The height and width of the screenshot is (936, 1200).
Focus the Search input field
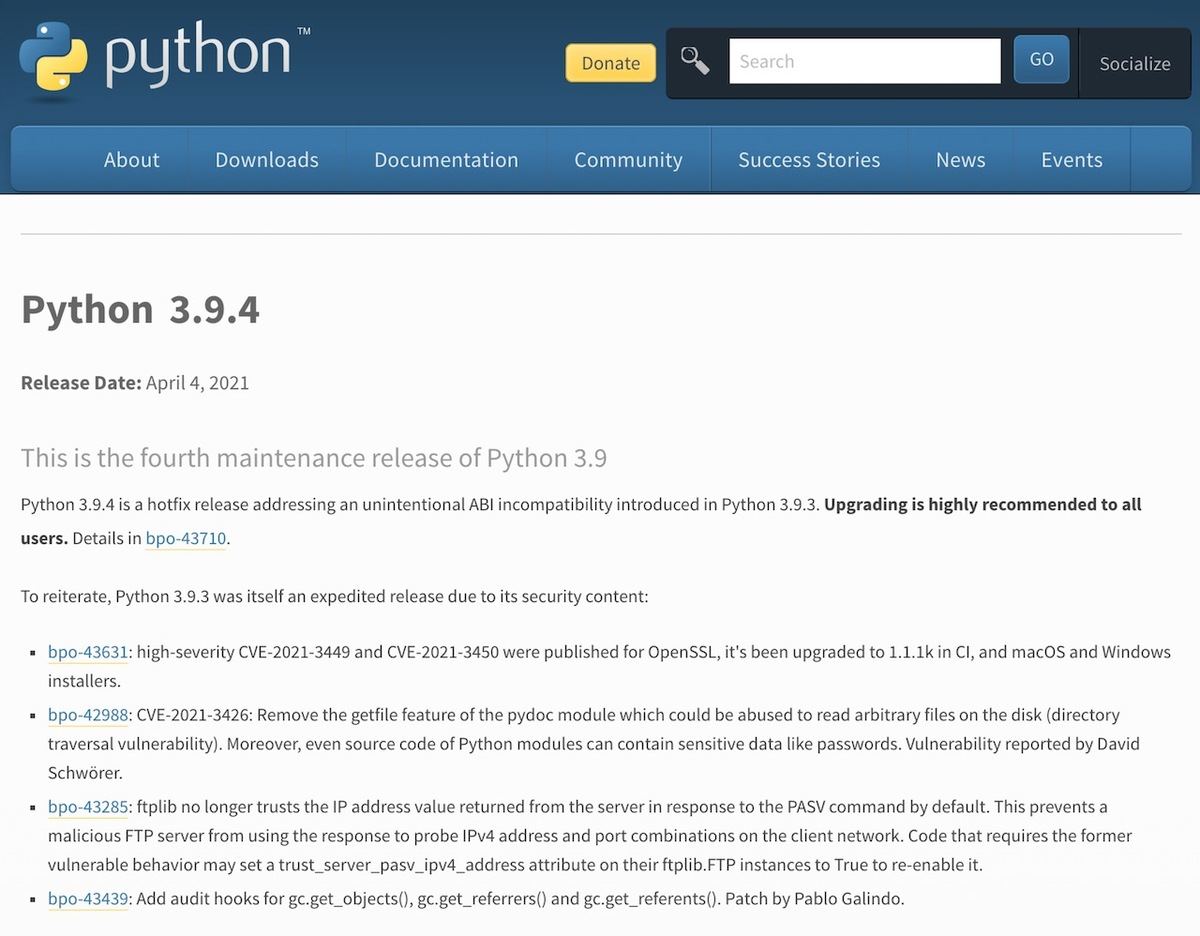coord(865,61)
